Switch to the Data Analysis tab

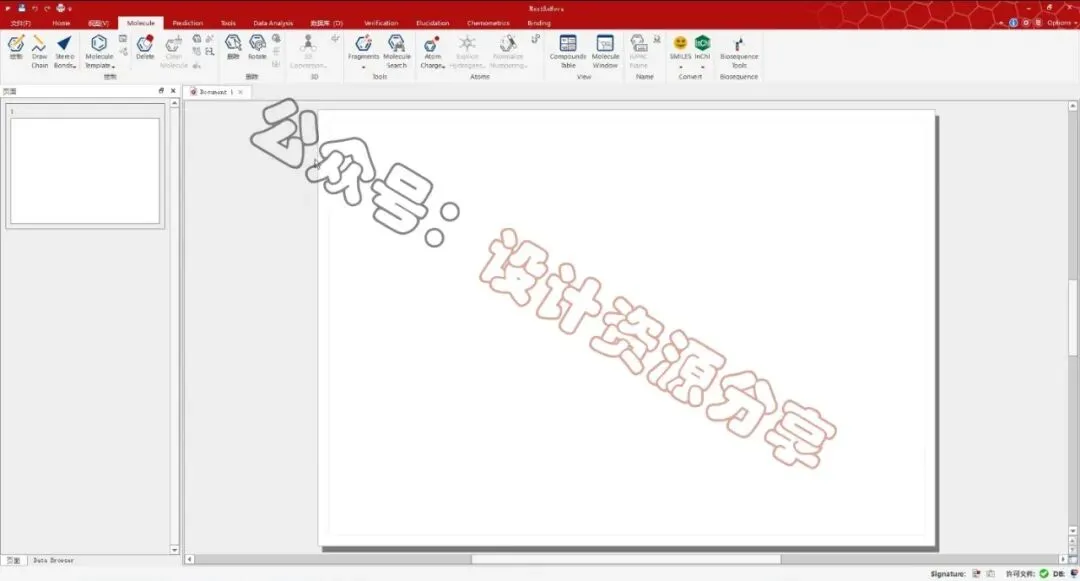tap(273, 23)
